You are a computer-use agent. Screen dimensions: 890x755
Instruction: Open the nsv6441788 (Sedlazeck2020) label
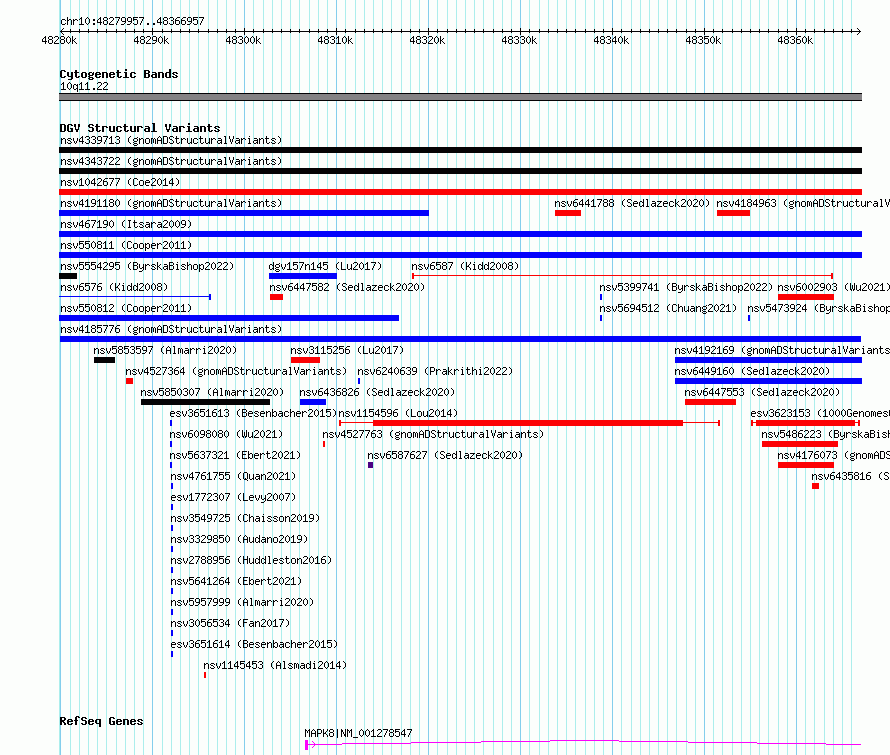pos(632,203)
